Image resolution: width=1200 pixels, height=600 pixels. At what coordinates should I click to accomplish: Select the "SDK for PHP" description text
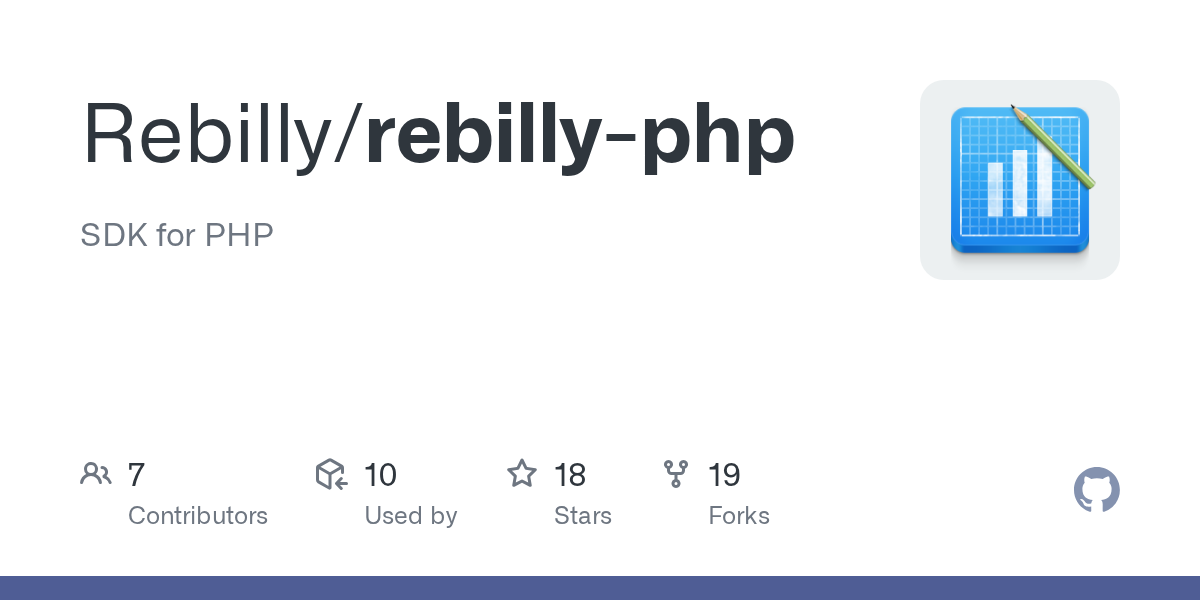[177, 235]
